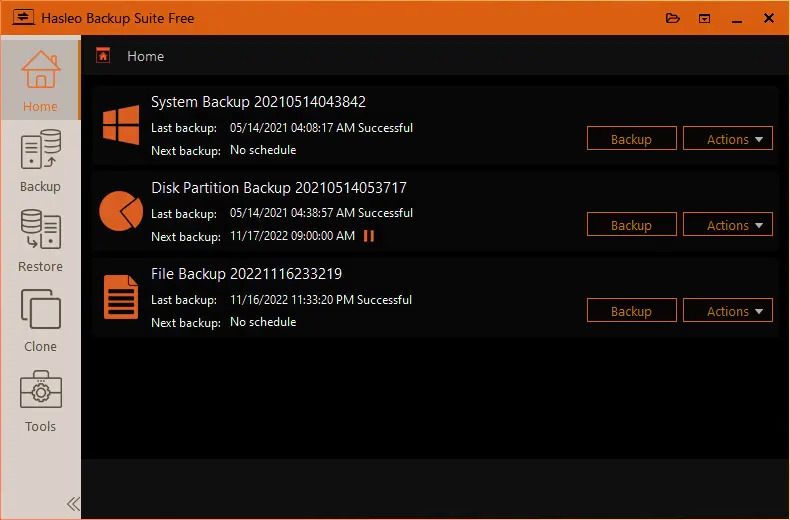Viewport: 790px width, 520px height.
Task: Open Actions dropdown for File Backup
Action: tap(728, 311)
